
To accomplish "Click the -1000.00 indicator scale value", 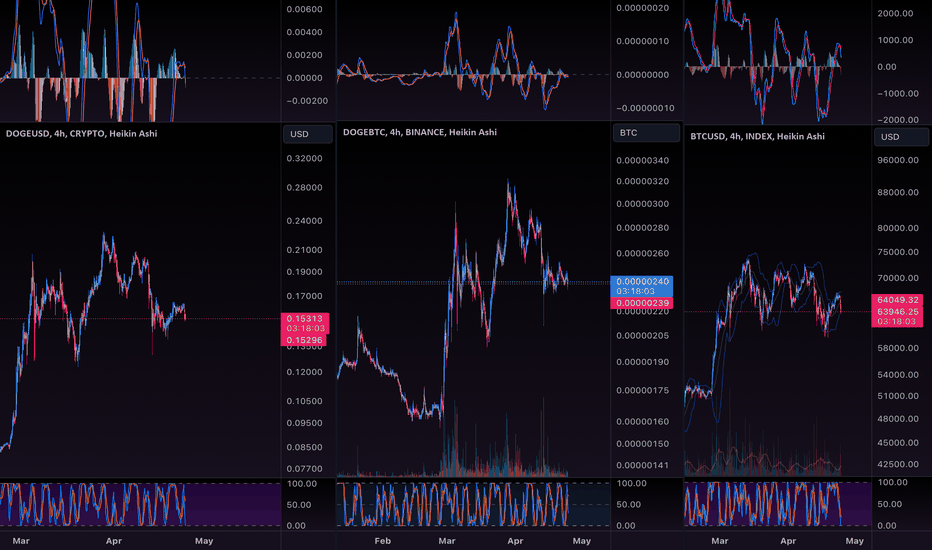I will point(898,93).
